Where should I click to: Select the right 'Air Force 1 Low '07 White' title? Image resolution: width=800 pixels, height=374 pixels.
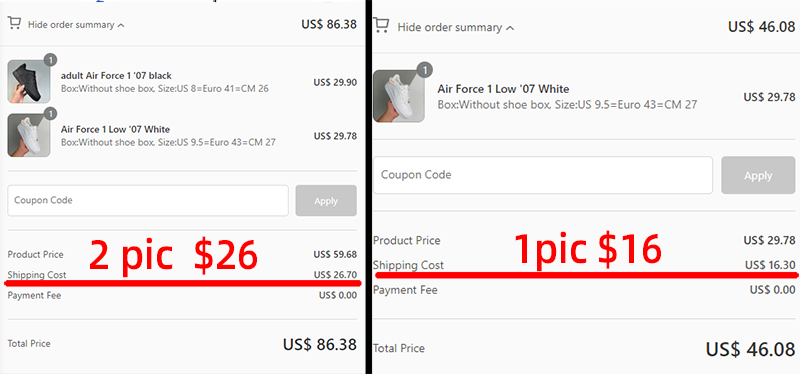coord(503,89)
